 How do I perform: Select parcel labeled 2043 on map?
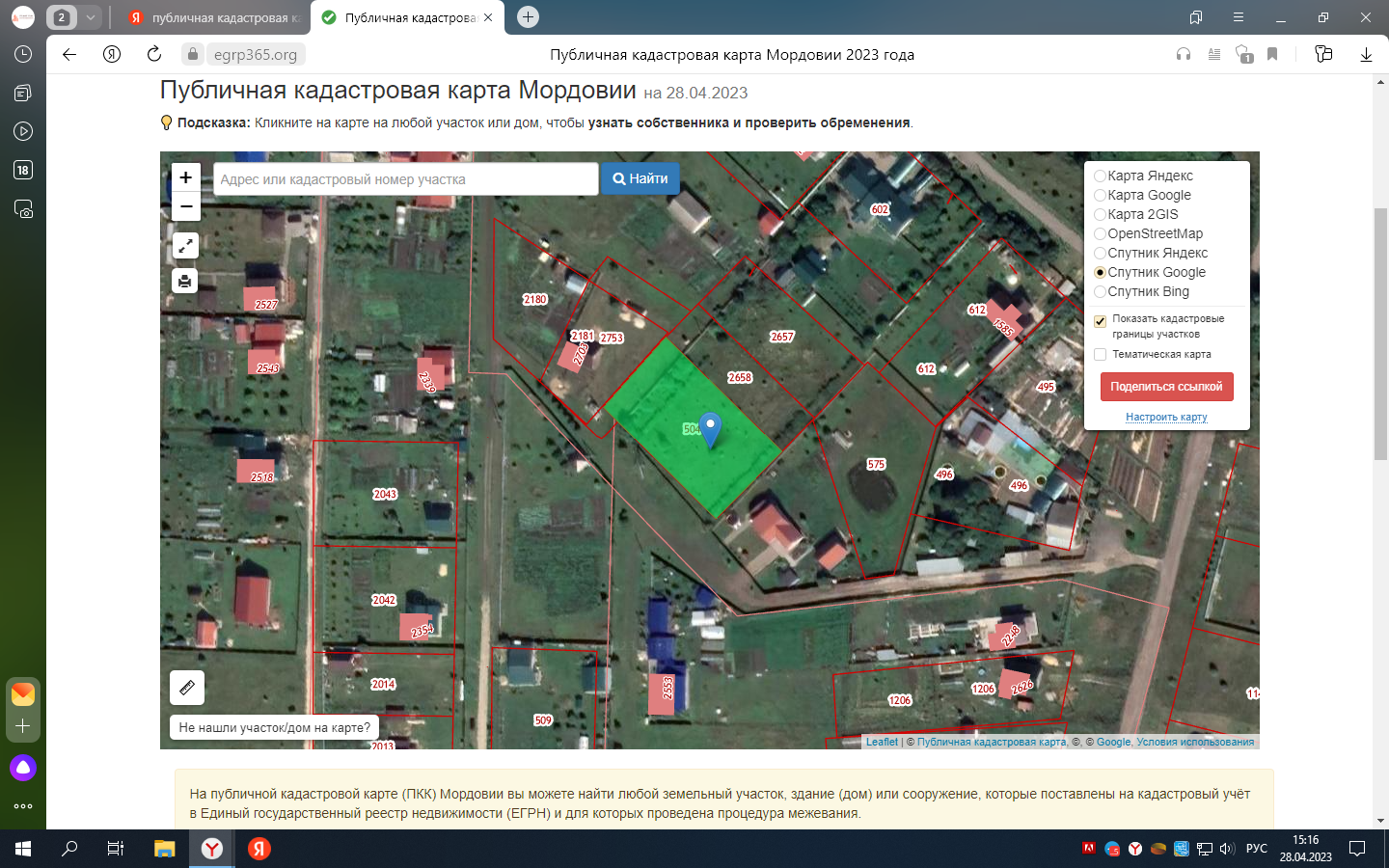tap(385, 494)
